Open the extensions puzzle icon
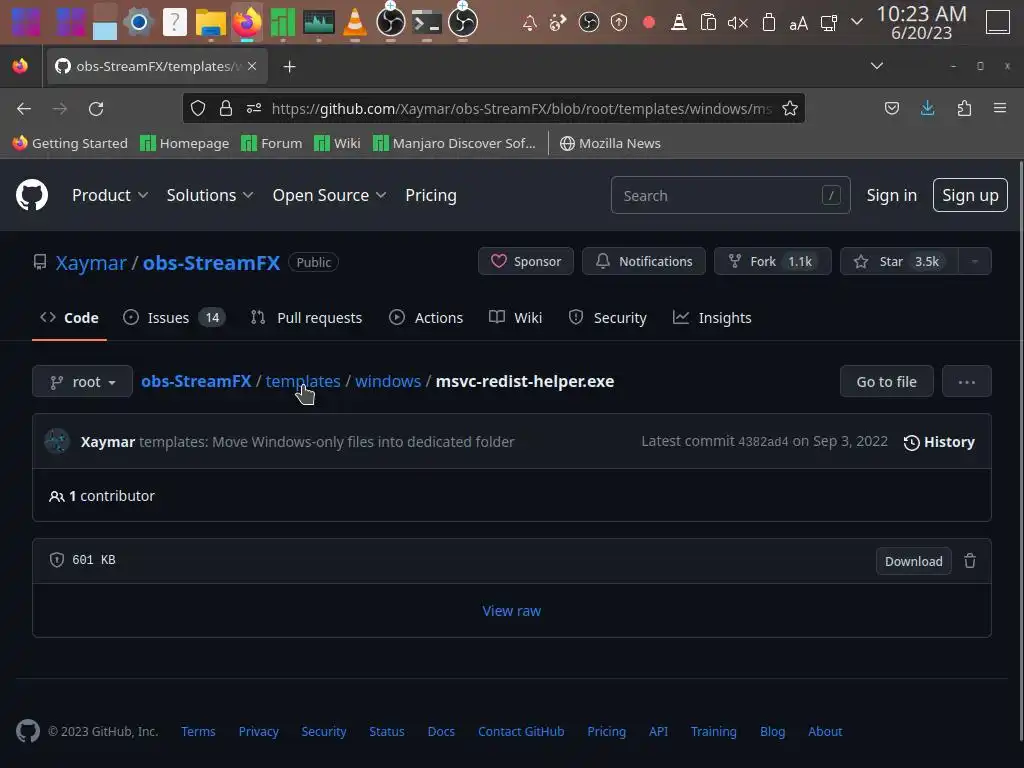Viewport: 1024px width, 768px height. tap(964, 108)
